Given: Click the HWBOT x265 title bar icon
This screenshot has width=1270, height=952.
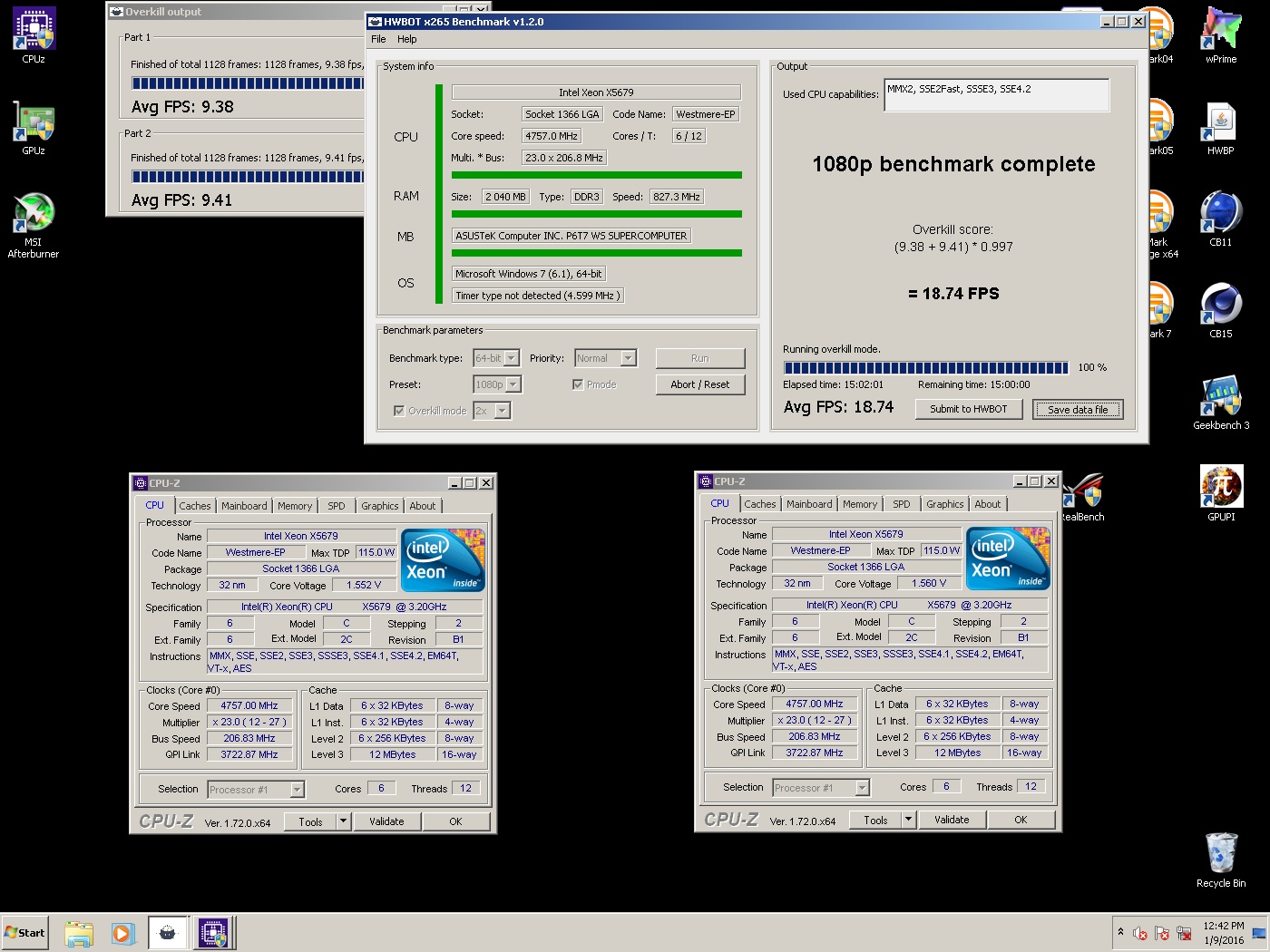Looking at the screenshot, I should click(x=375, y=22).
